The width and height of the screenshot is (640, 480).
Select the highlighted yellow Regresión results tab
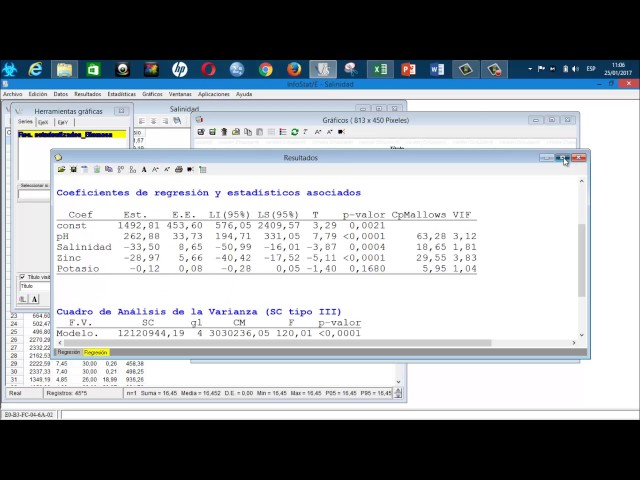(96, 352)
